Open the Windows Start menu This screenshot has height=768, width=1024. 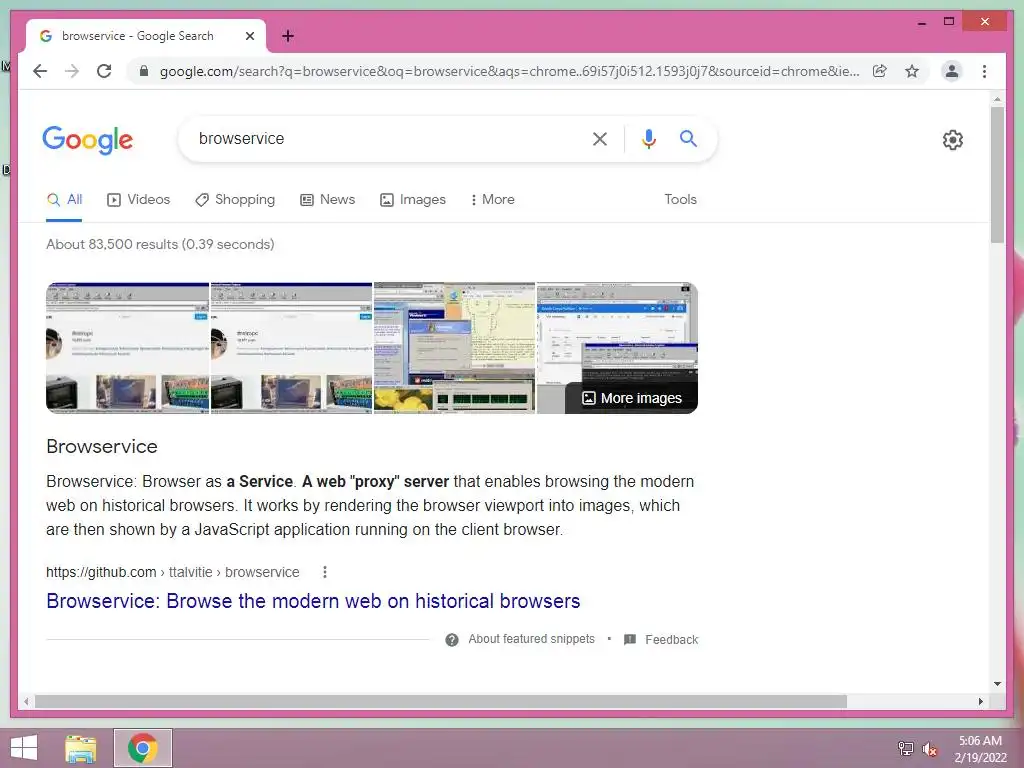tap(24, 748)
